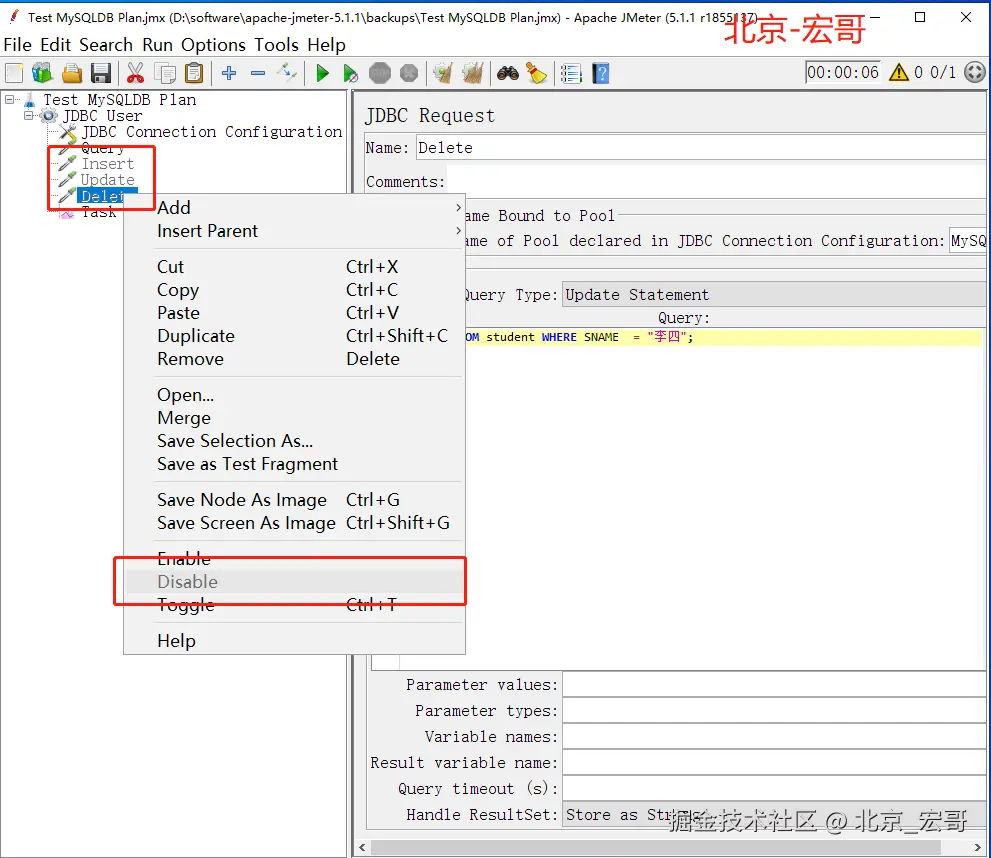
Task: Click the Name field containing Delete
Action: (700, 148)
